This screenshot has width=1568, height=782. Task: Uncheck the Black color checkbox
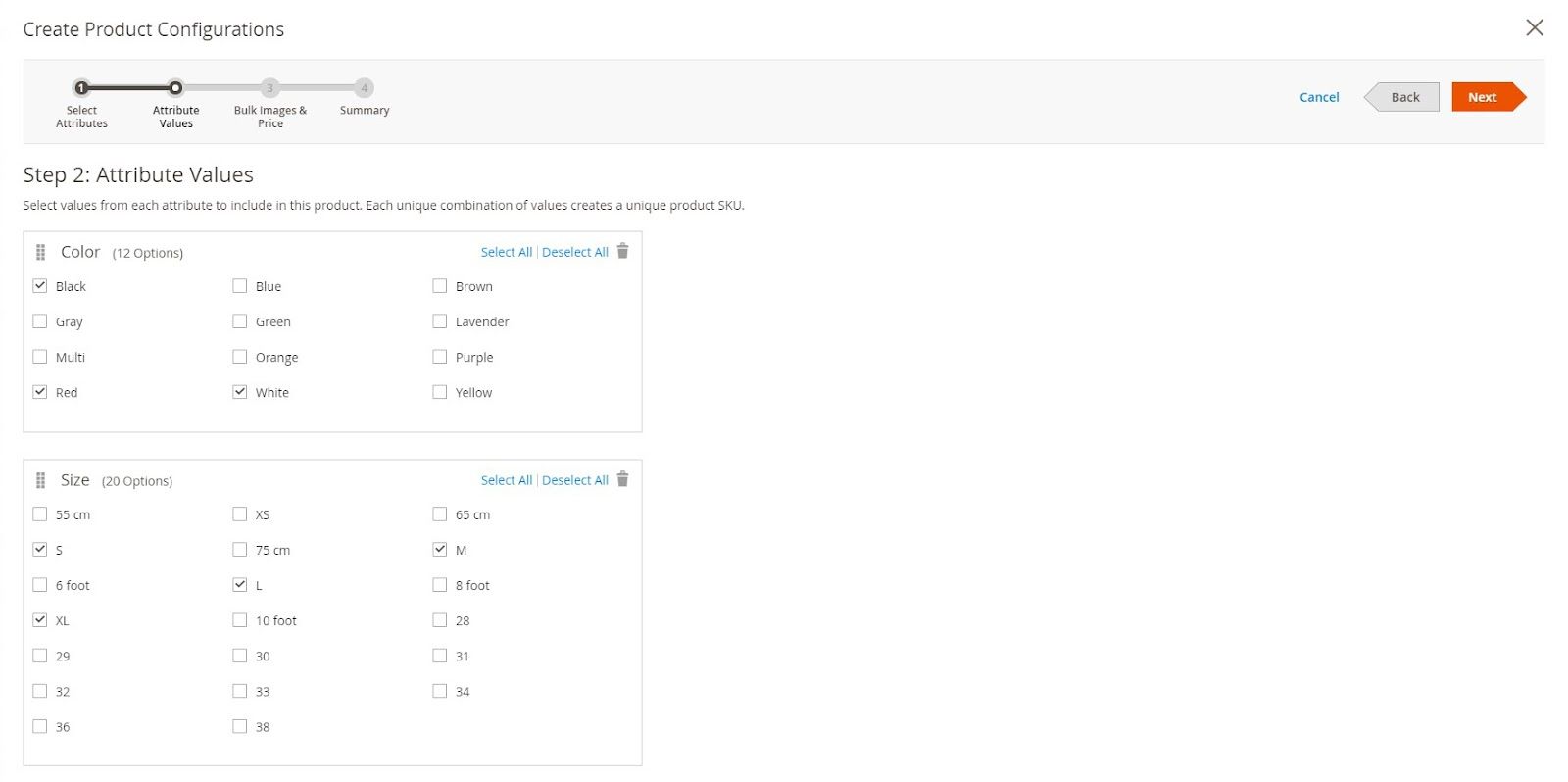tap(40, 286)
